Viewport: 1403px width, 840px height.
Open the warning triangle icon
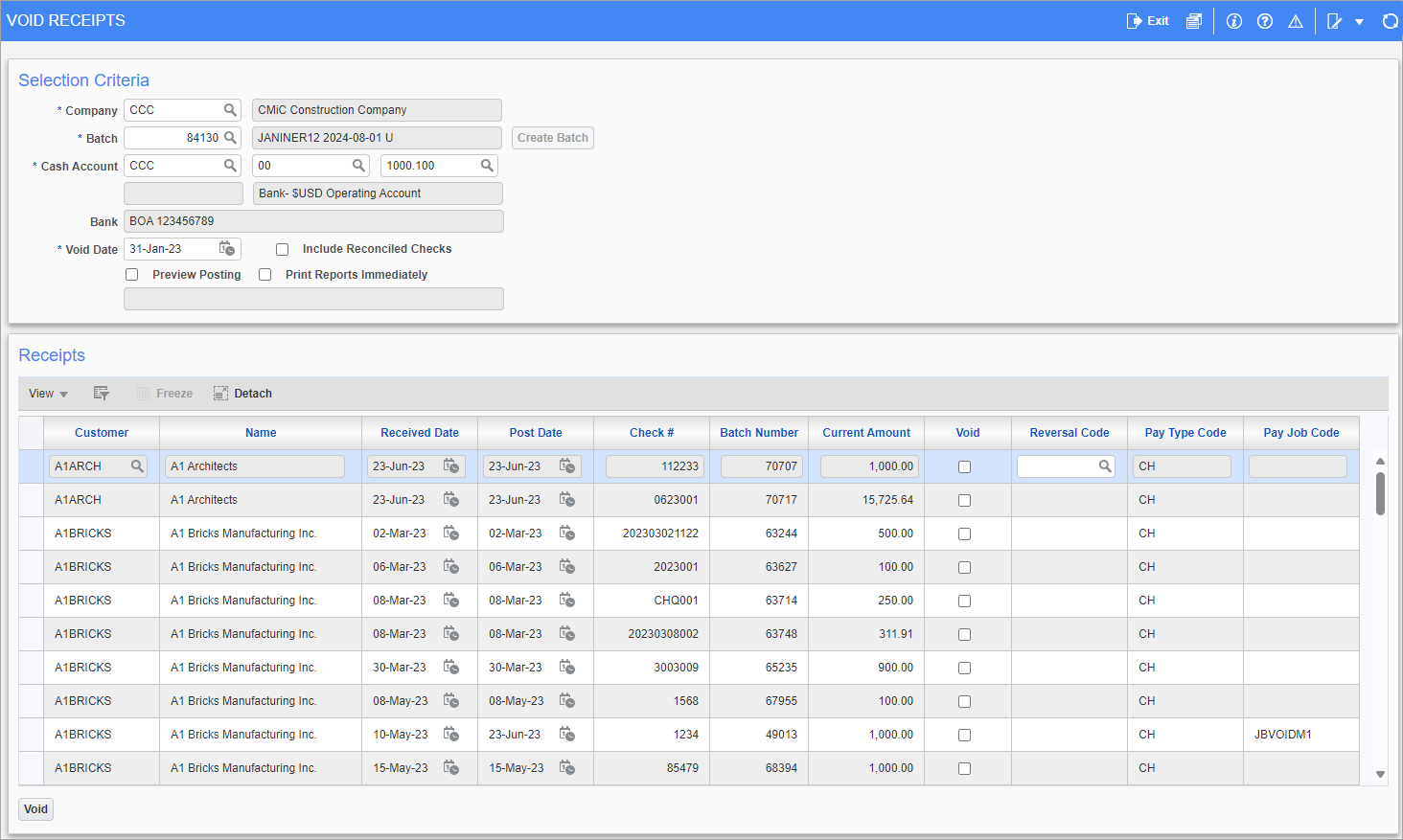[1296, 21]
